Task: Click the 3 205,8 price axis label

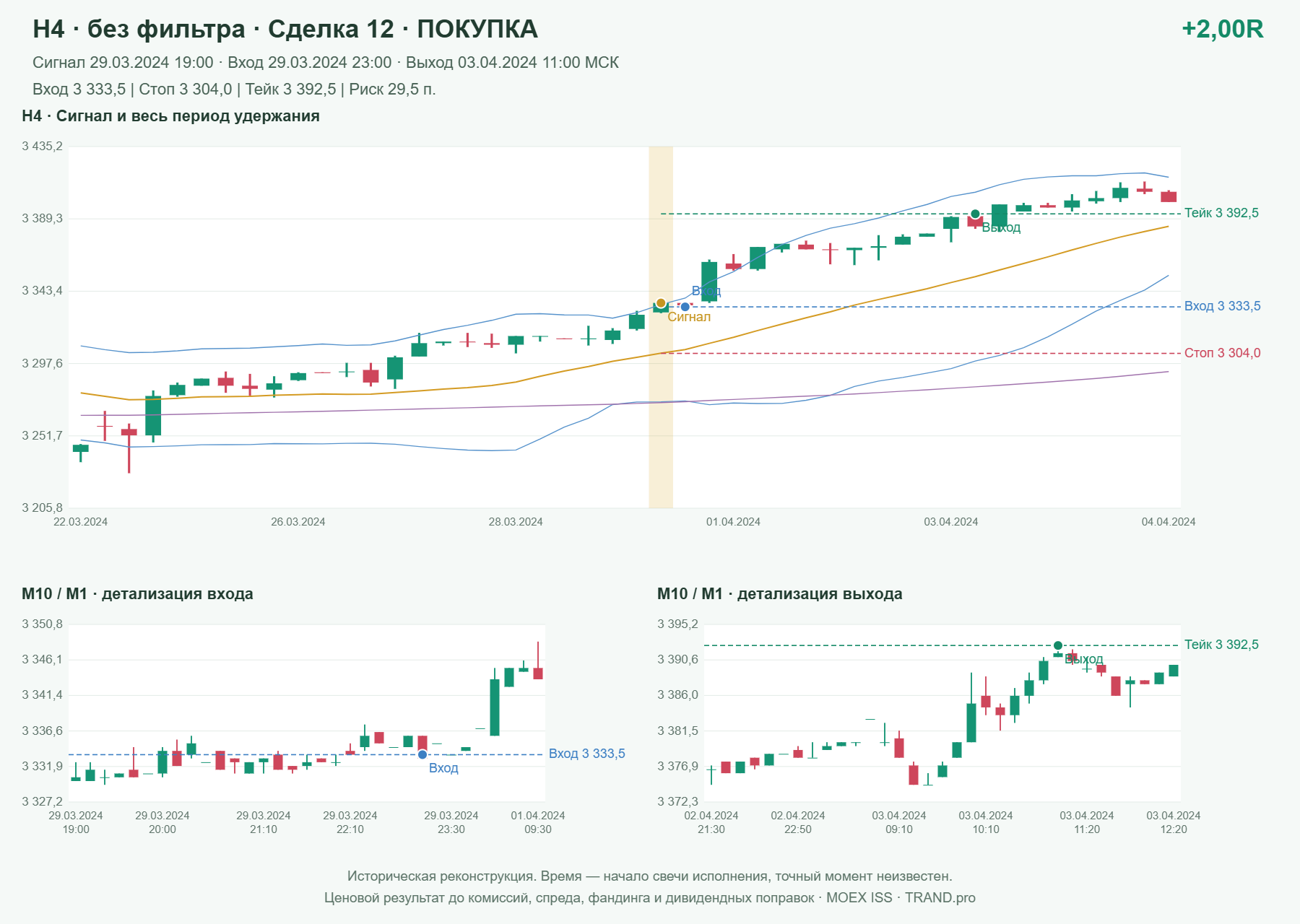Action: [42, 508]
